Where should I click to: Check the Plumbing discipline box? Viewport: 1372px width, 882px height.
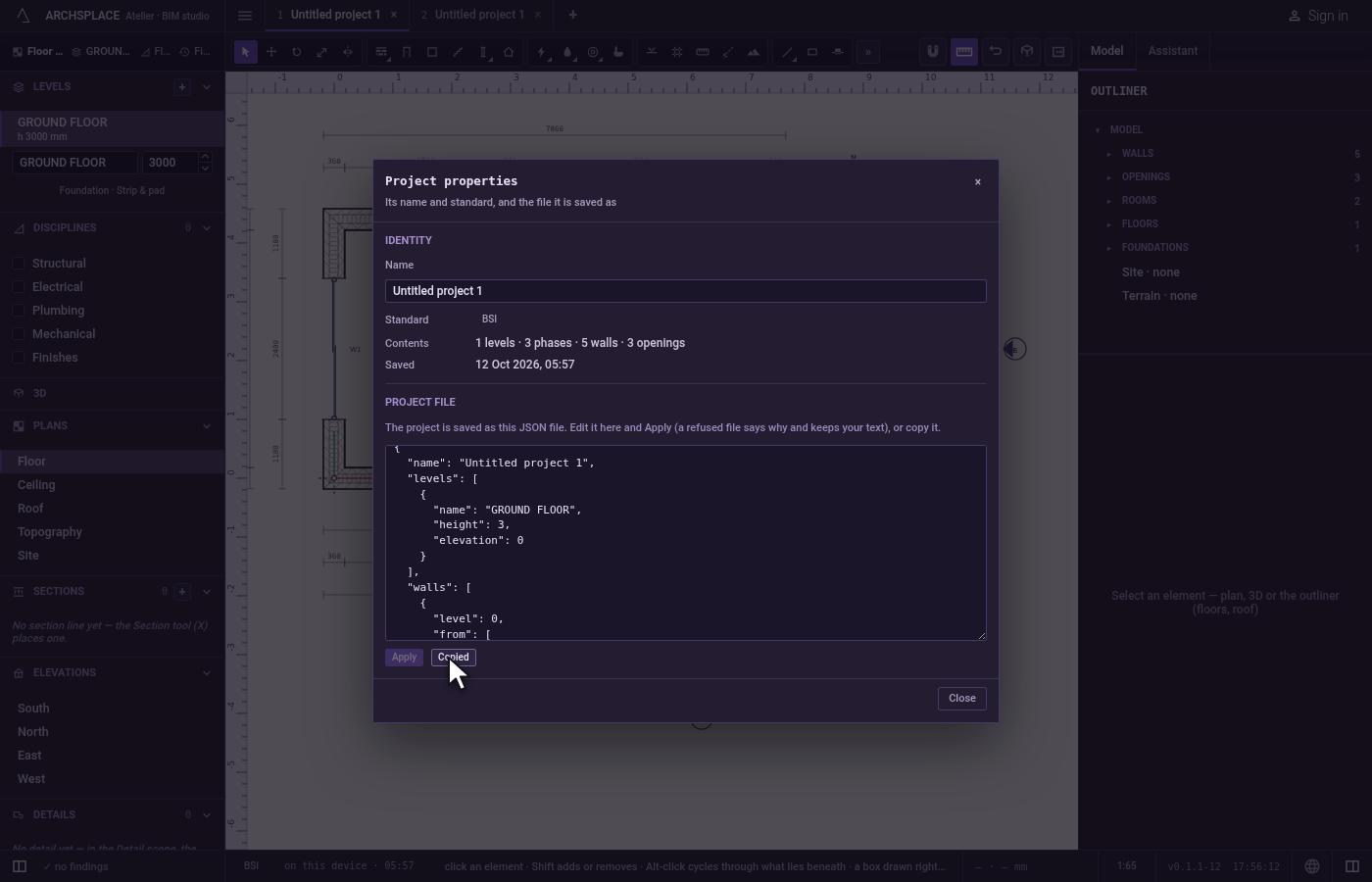(19, 311)
